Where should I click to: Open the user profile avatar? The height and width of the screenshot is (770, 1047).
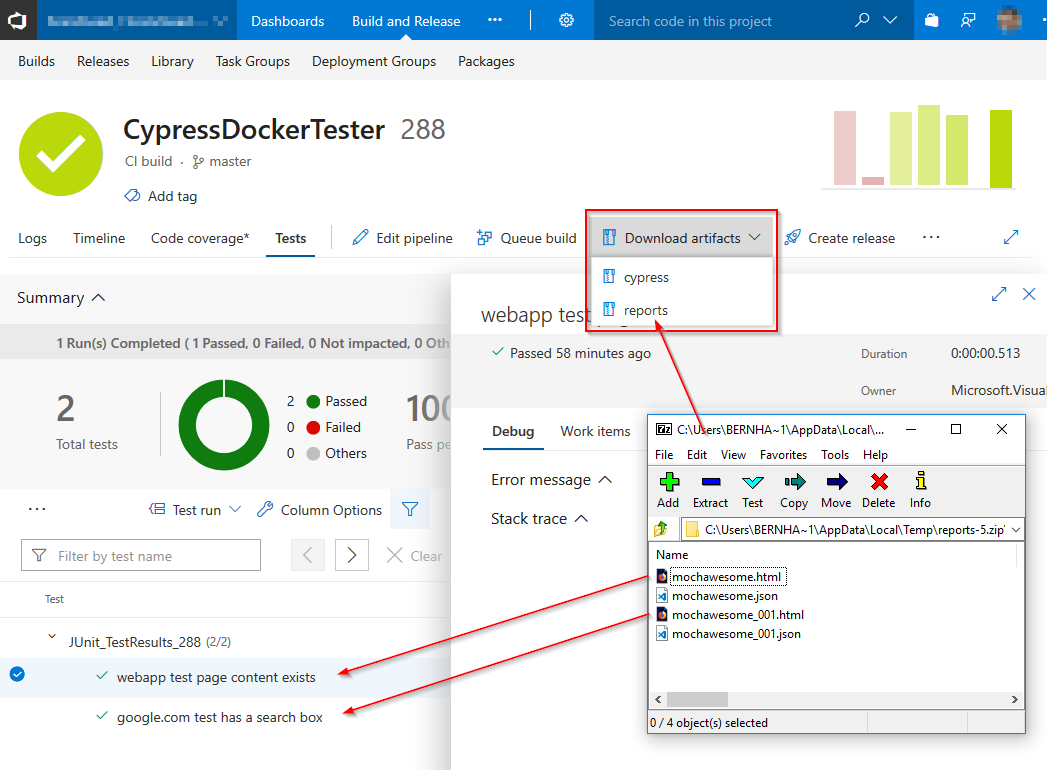1009,20
